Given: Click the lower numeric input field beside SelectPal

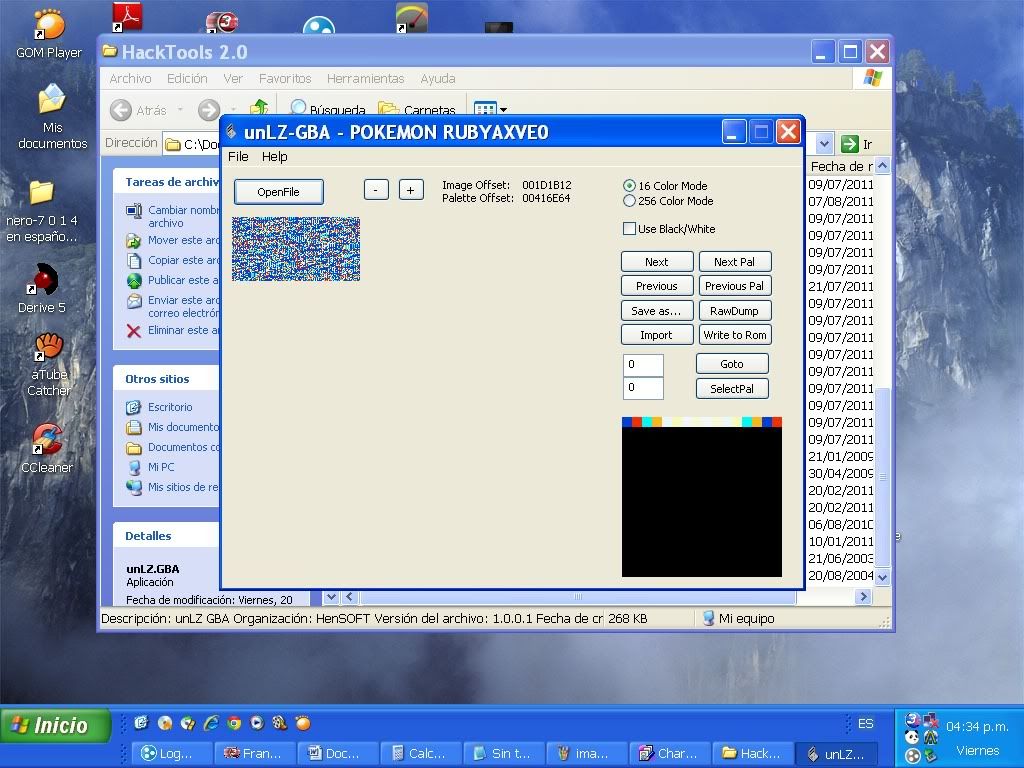Looking at the screenshot, I should click(643, 388).
